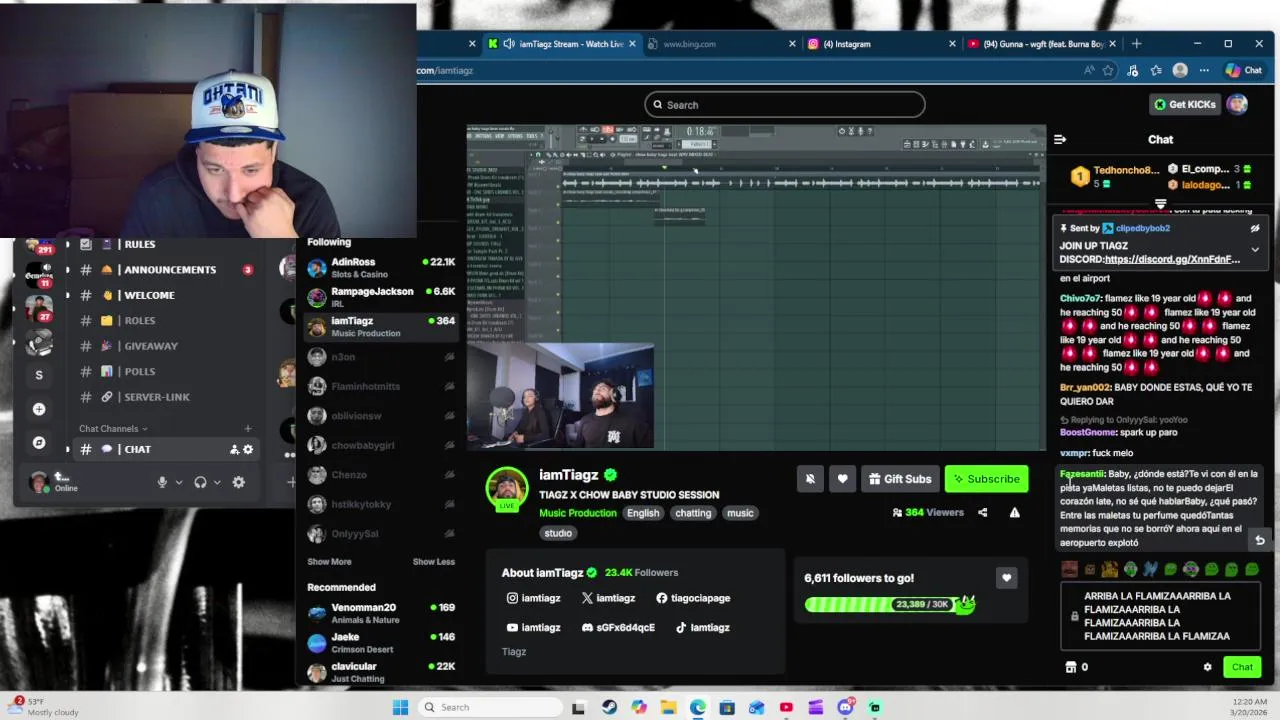Expand the gift leaderboard handle
The width and height of the screenshot is (1280, 720).
pyautogui.click(x=1161, y=204)
